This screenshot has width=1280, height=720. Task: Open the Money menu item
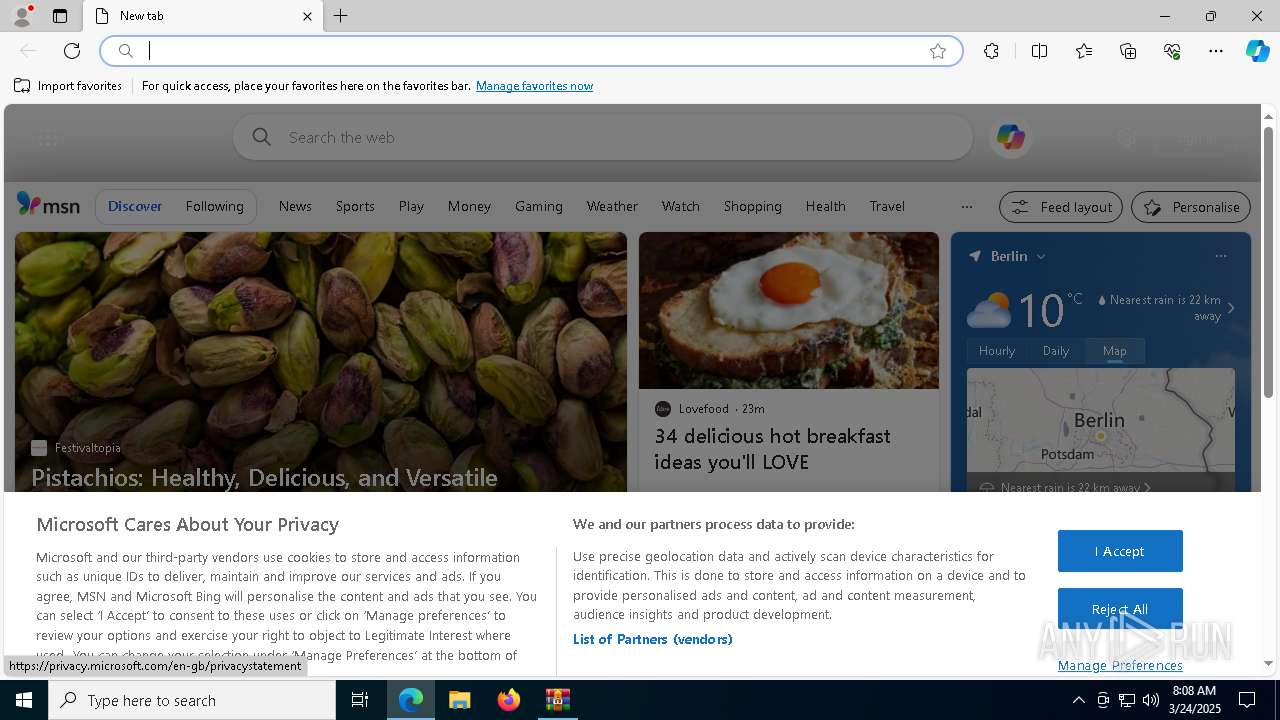click(469, 206)
